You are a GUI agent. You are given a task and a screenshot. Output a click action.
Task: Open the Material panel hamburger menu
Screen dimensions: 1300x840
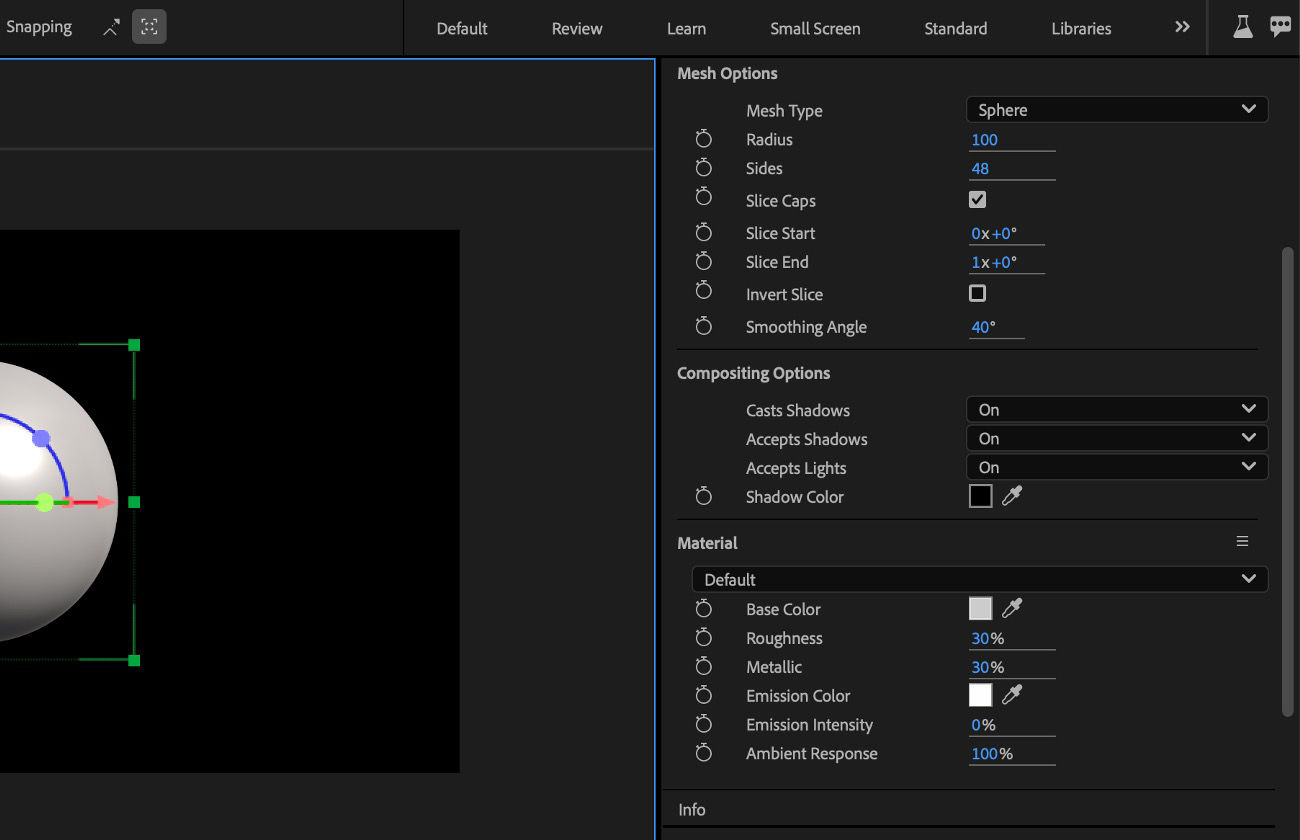[x=1242, y=541]
